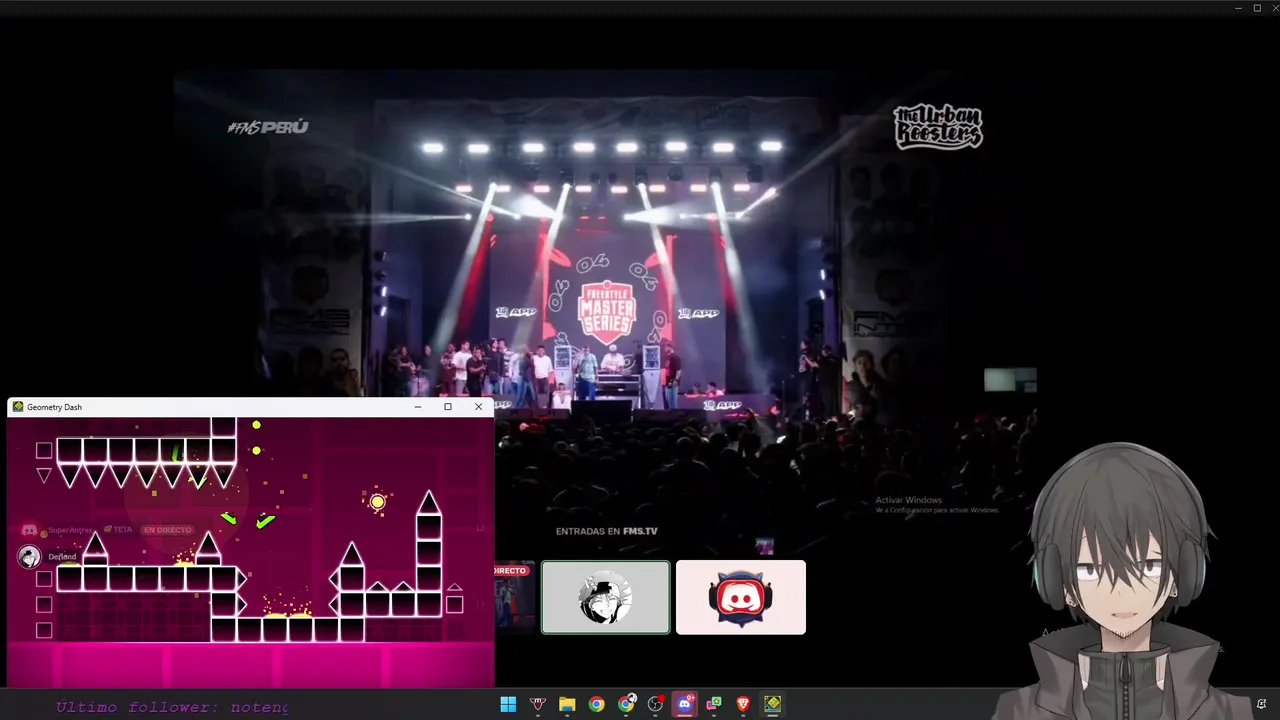1280x720 pixels.
Task: Click the Defiond avatar in overlay
Action: tap(29, 557)
